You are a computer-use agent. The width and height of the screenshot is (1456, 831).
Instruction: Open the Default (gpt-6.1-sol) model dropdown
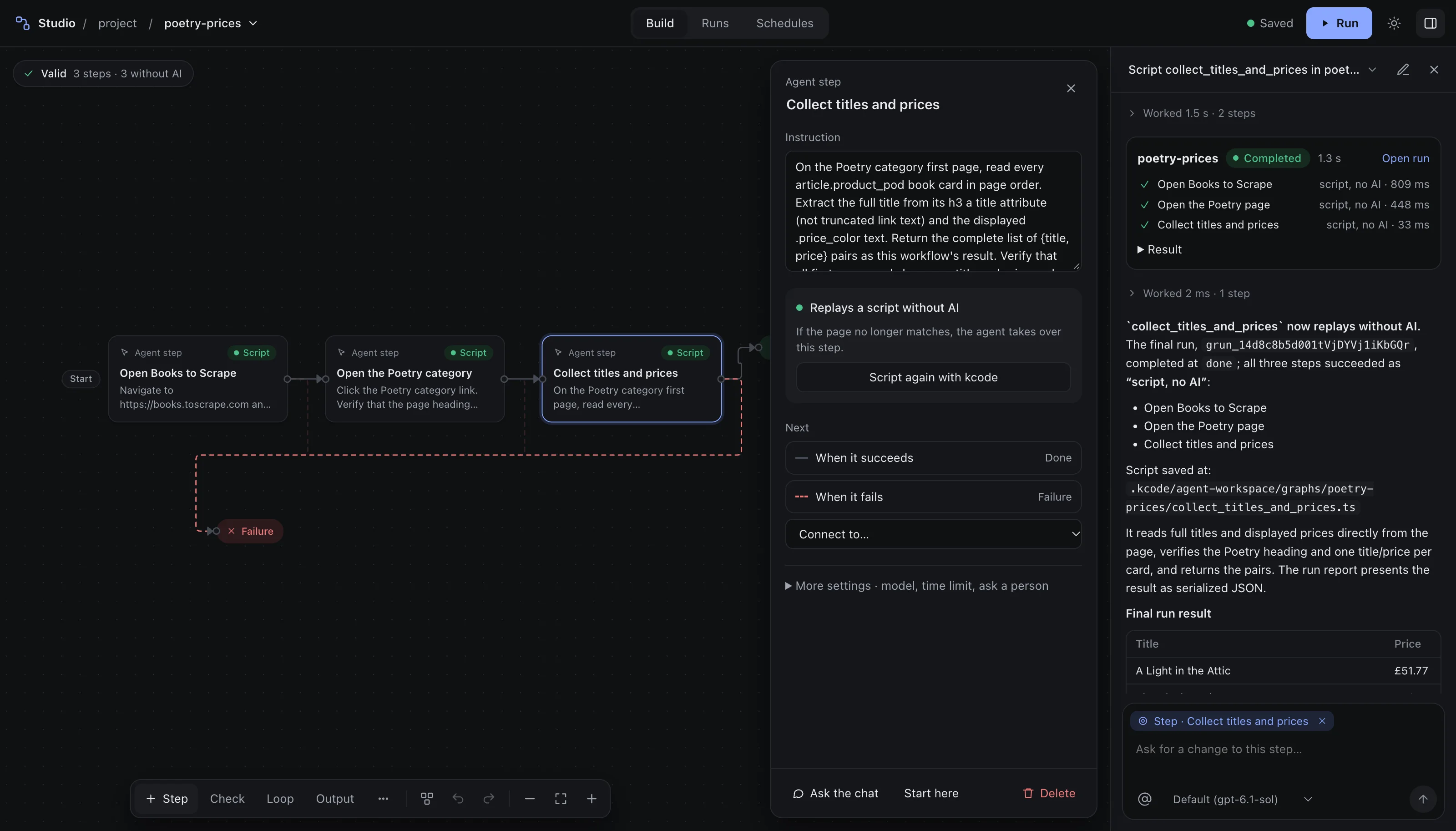tap(1242, 799)
